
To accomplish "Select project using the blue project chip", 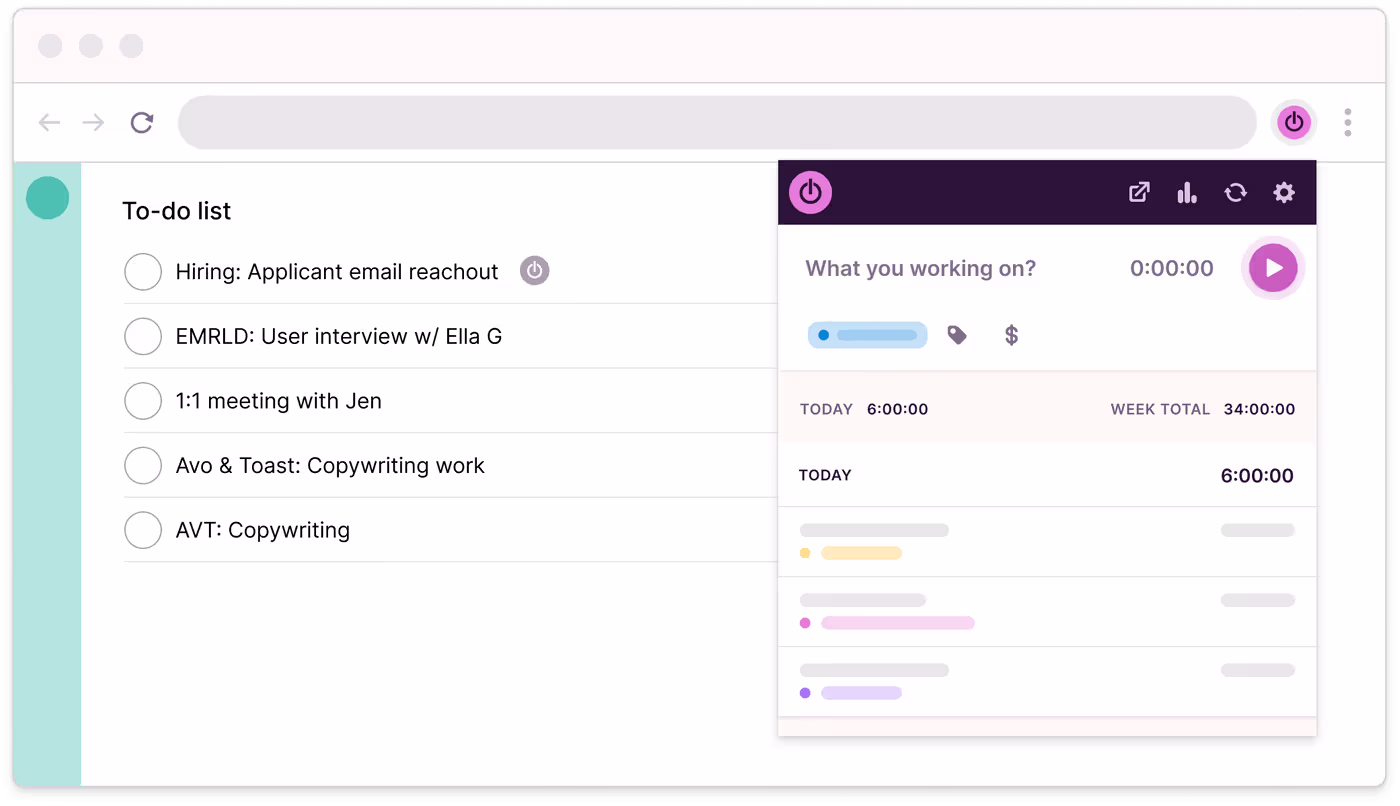I will 867,335.
